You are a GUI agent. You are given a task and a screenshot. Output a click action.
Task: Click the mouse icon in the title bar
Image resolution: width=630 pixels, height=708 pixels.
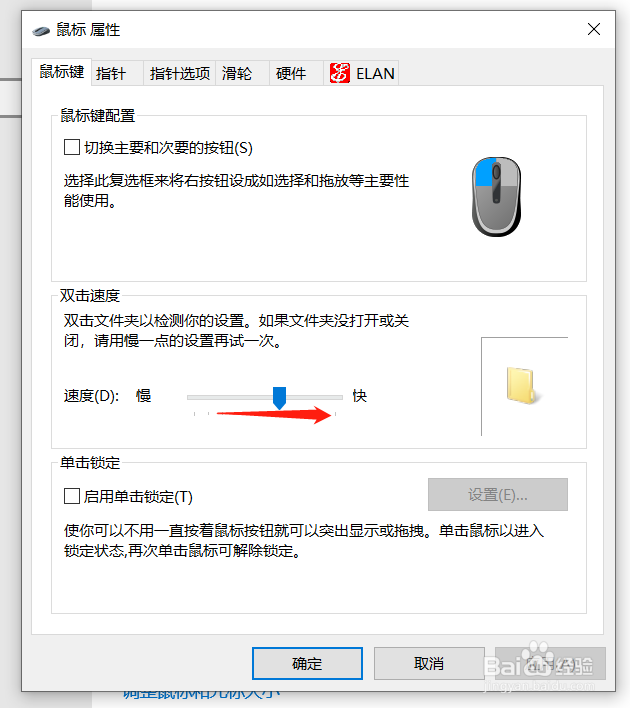pos(41,31)
